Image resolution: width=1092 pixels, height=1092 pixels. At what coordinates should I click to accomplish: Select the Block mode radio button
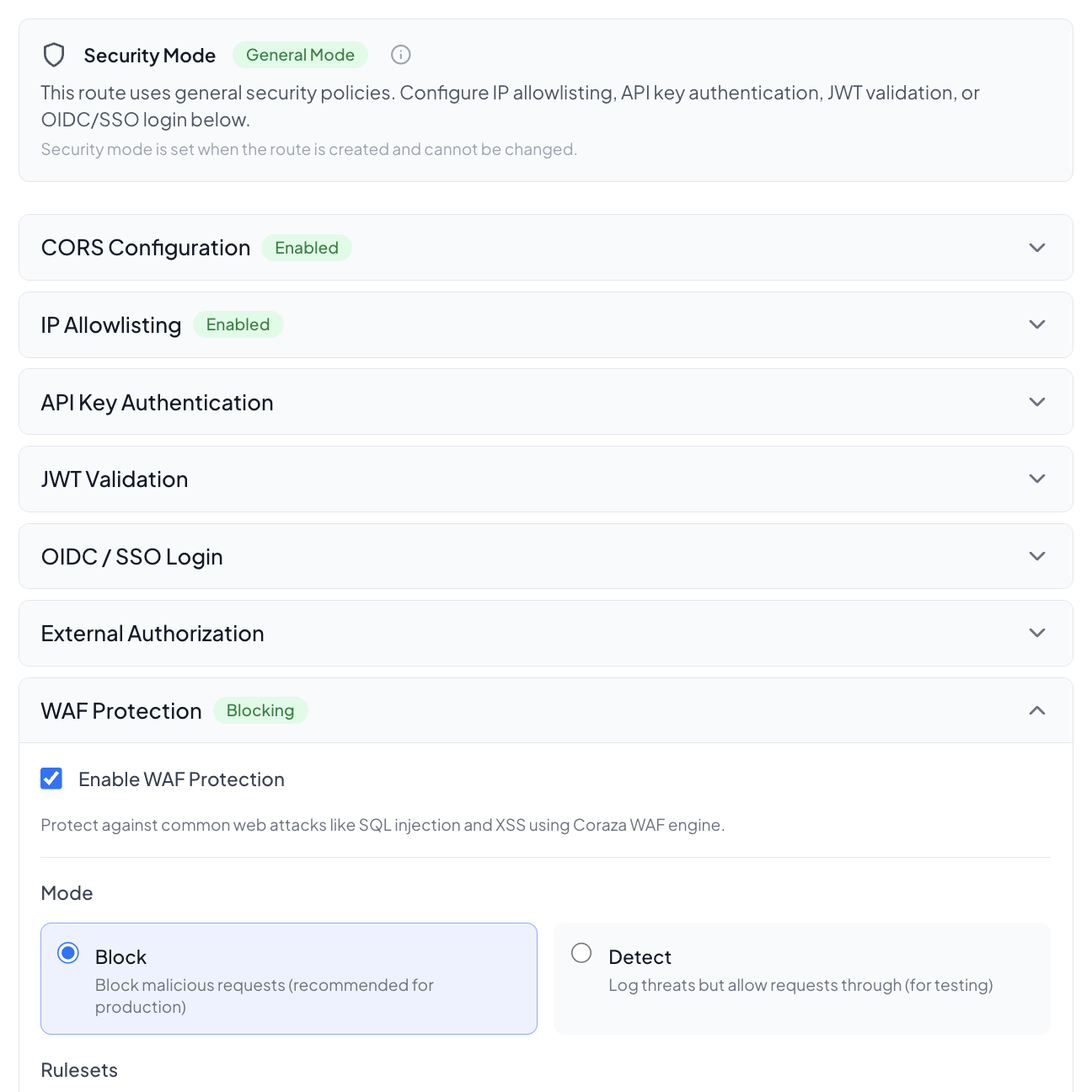[68, 953]
